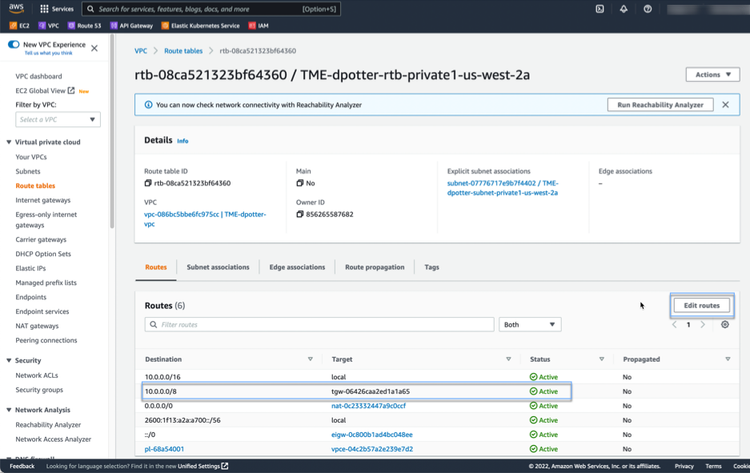Switch to the Route propagation tab
The height and width of the screenshot is (473, 750).
(x=374, y=267)
